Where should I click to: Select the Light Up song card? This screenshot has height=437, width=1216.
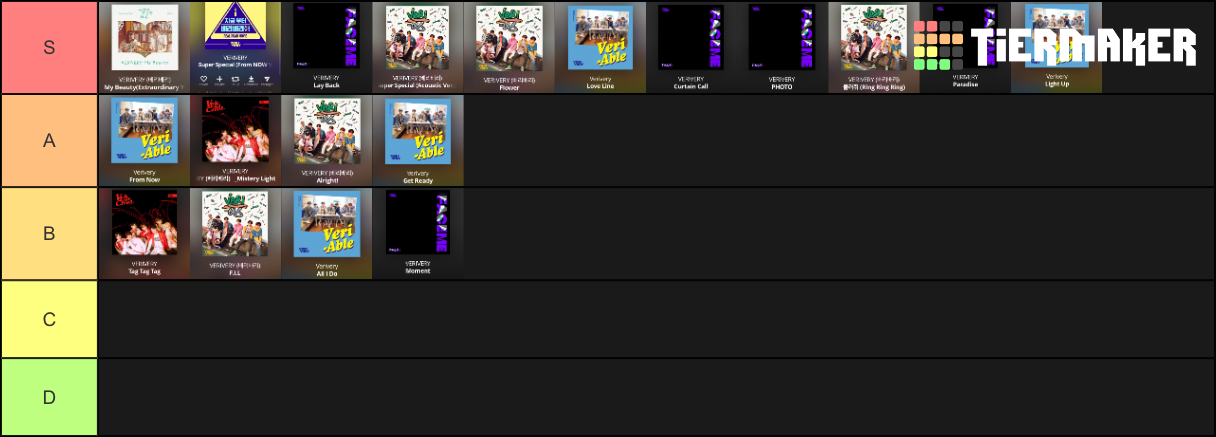[1056, 48]
